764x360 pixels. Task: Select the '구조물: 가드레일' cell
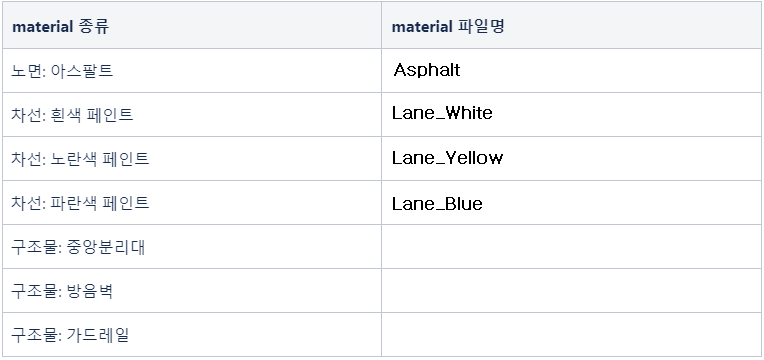click(x=192, y=335)
